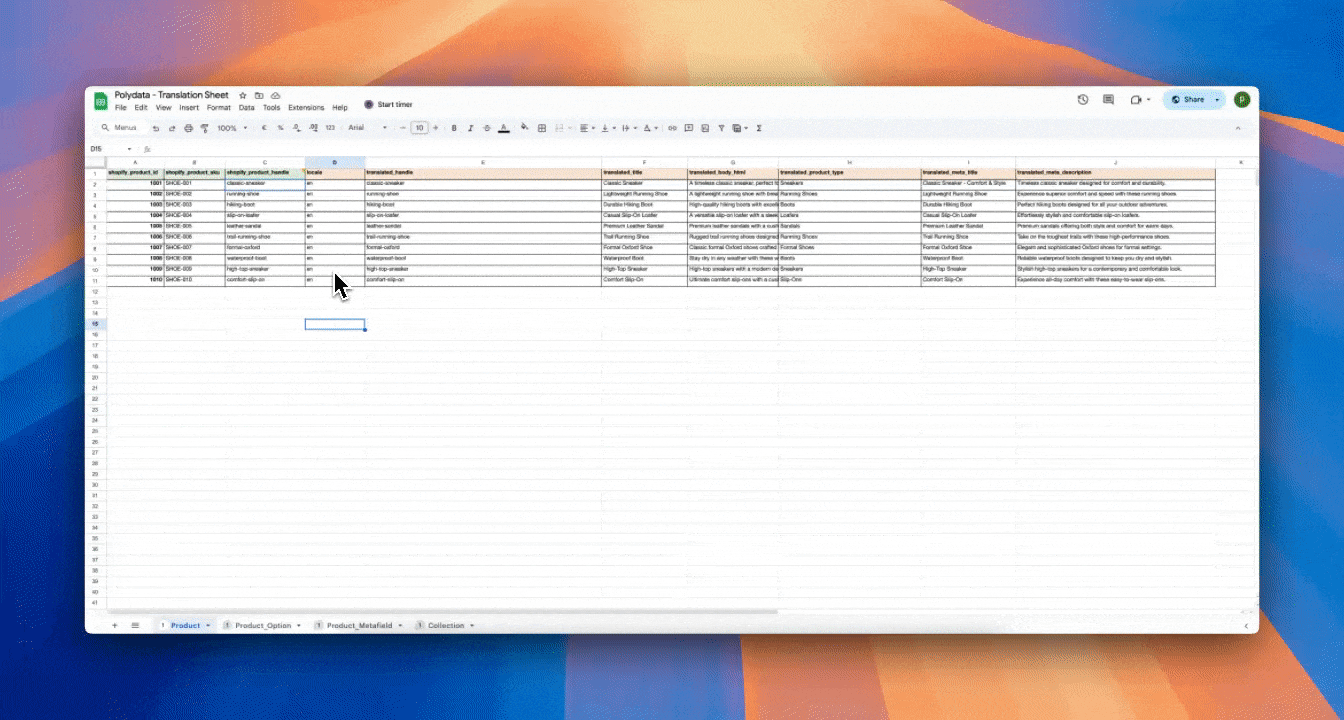Image resolution: width=1344 pixels, height=720 pixels.
Task: Click the Start timer button
Action: click(388, 104)
